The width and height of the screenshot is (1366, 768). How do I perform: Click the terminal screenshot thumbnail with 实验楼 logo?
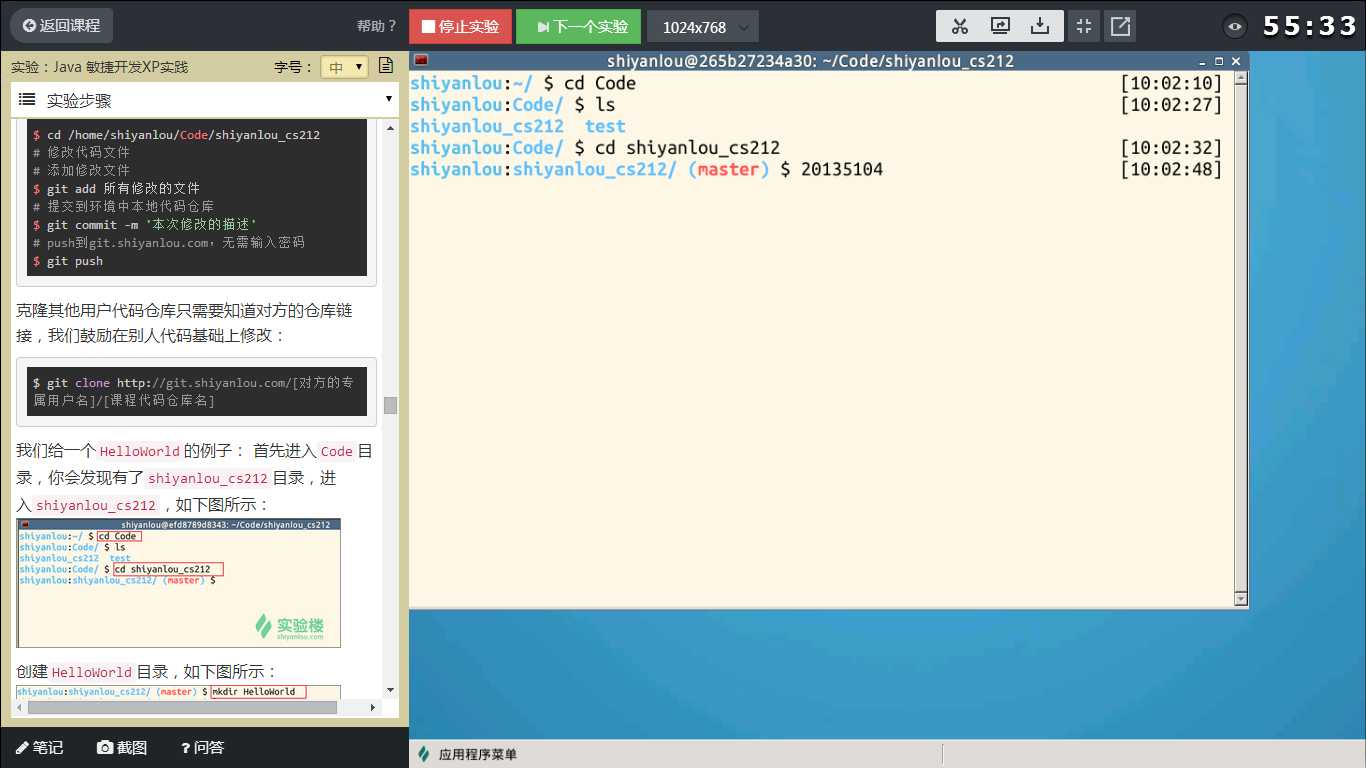click(179, 583)
